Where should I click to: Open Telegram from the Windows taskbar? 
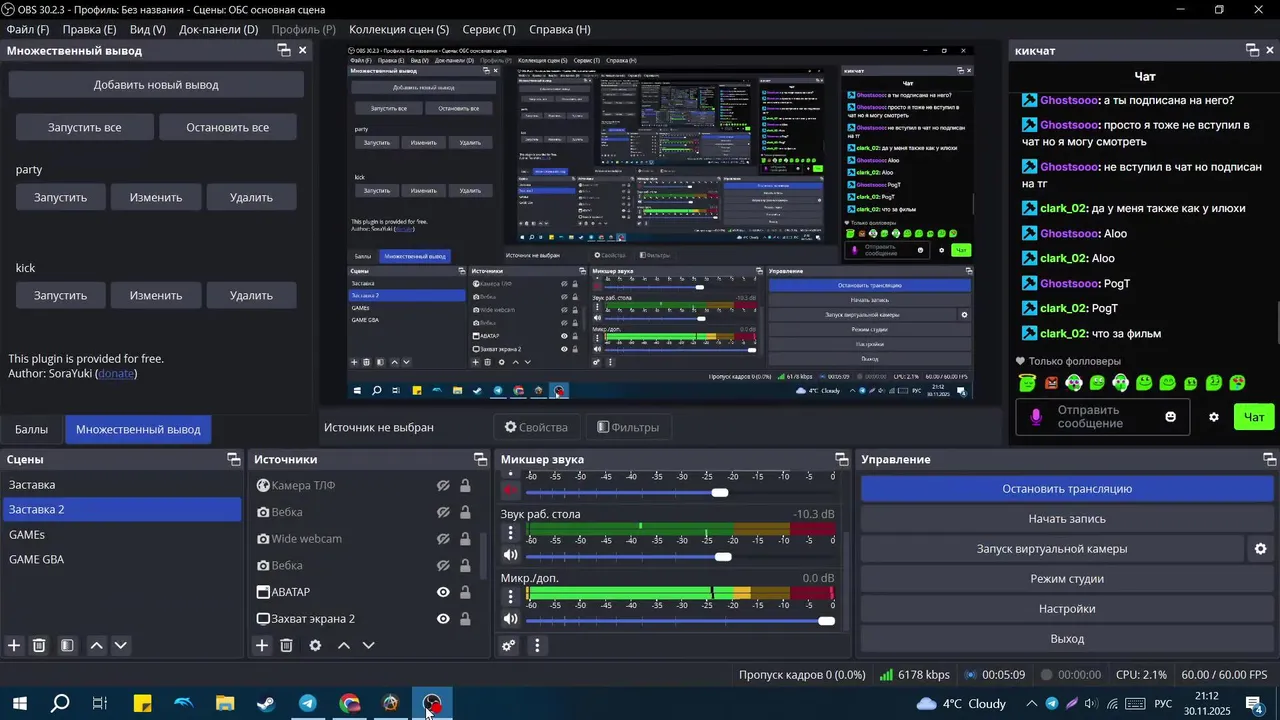tap(308, 704)
